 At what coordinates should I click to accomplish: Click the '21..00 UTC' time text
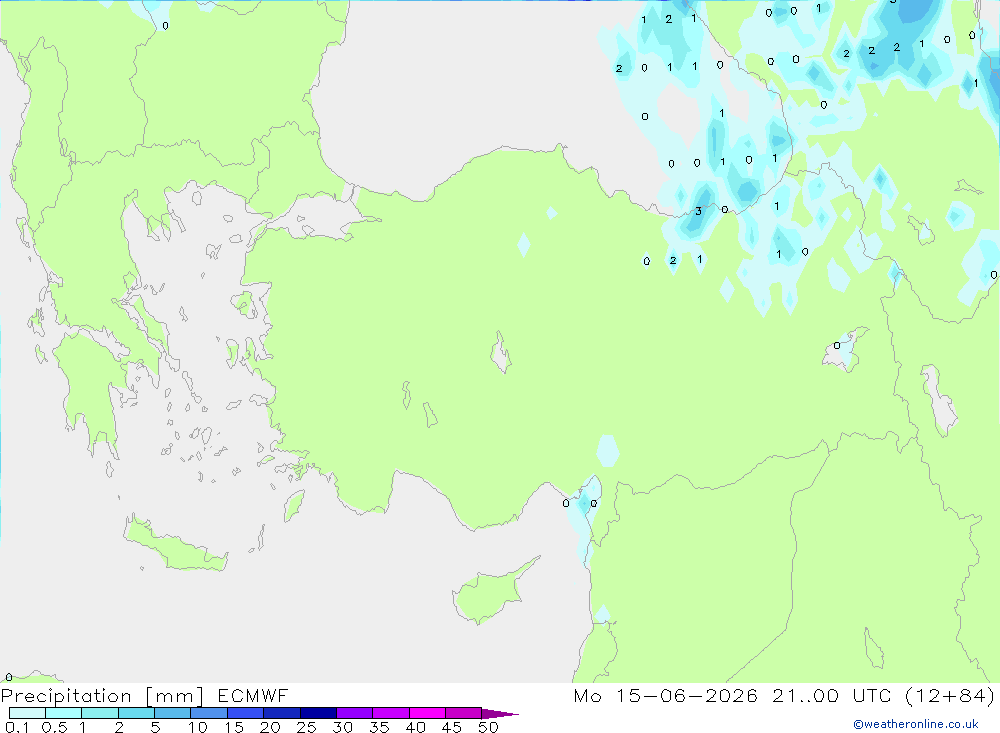832,695
